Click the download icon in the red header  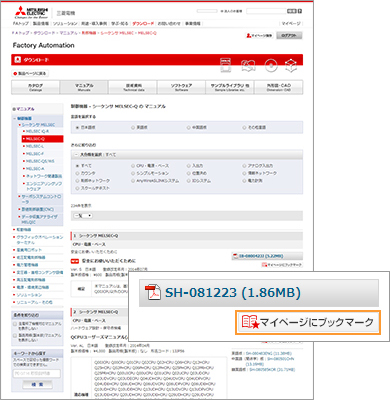pos(17,60)
